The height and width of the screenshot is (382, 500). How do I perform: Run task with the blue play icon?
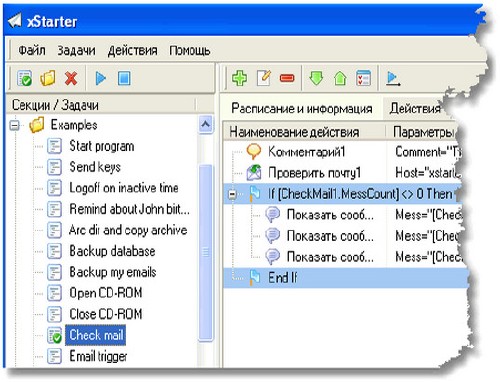(100, 79)
